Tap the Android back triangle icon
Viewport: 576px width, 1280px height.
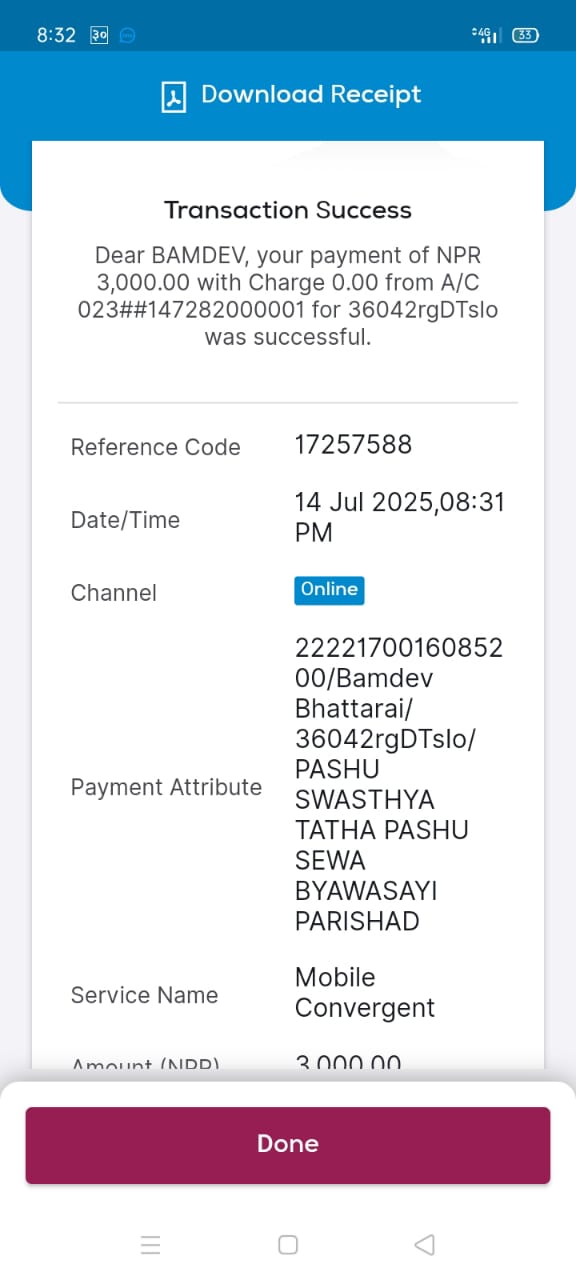(x=424, y=1245)
